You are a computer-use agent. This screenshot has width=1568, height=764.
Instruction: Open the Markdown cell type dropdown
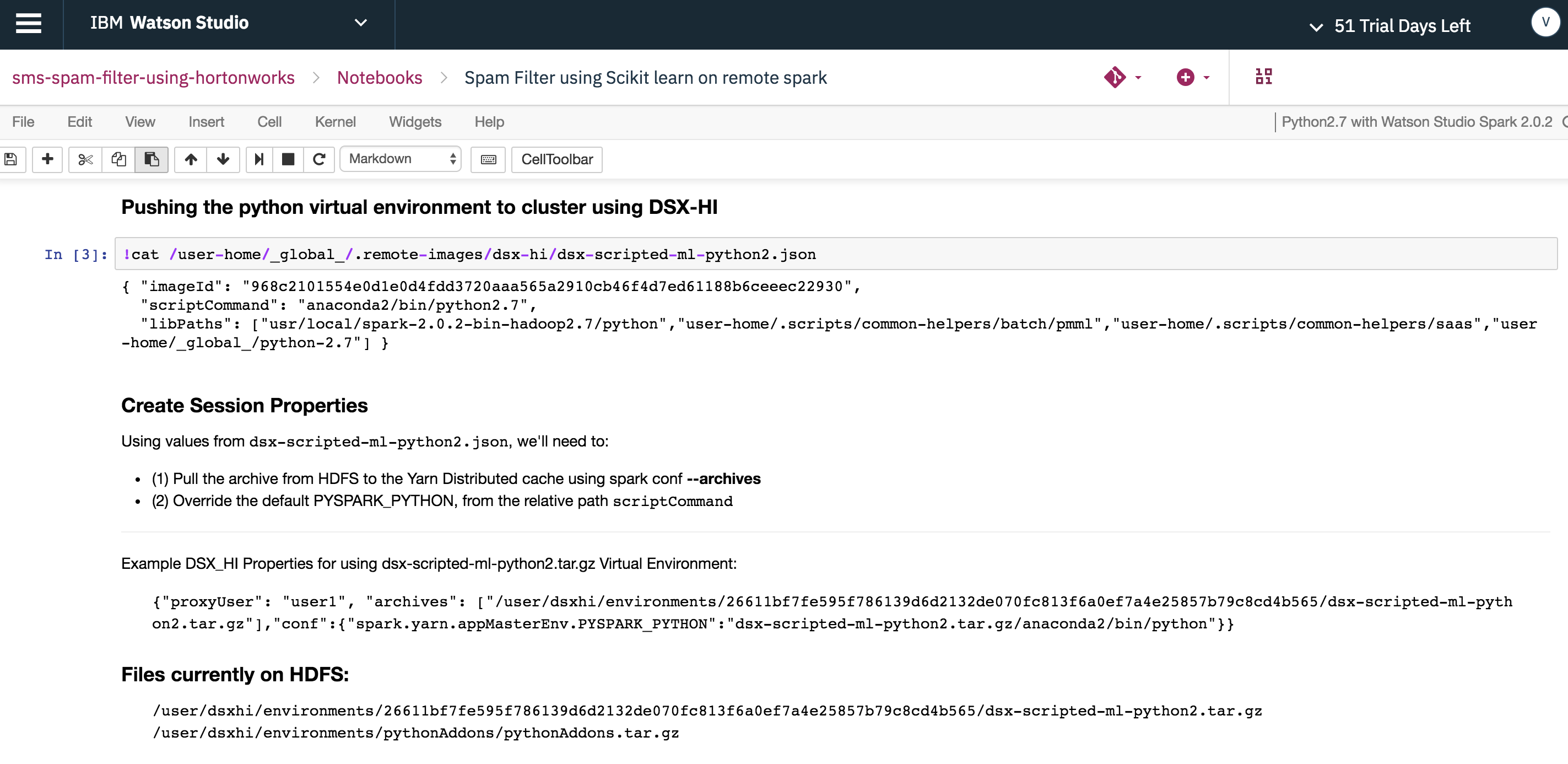click(x=401, y=159)
